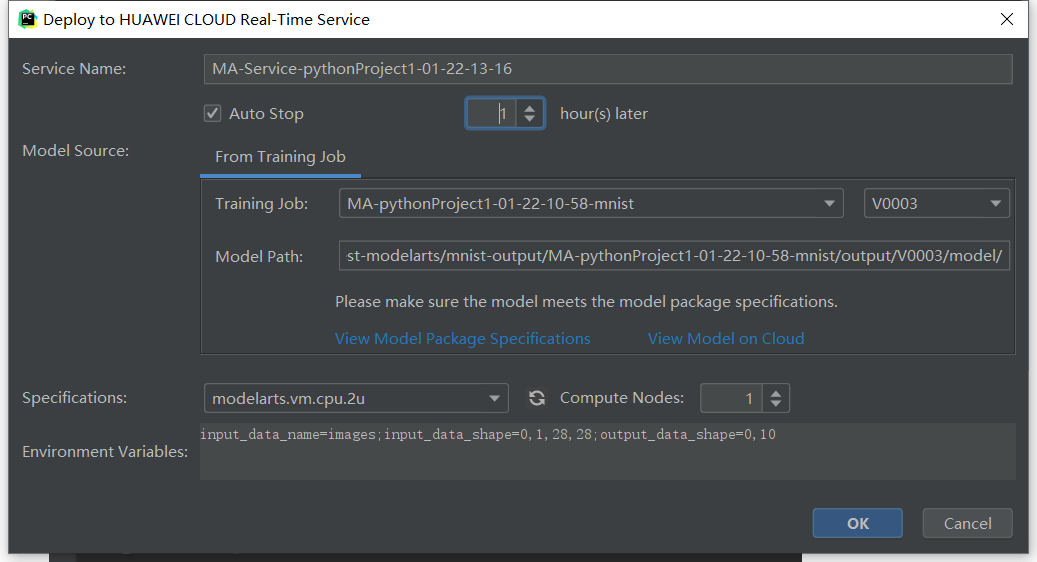Switch to the From Training Job tab
The width and height of the screenshot is (1037, 562).
[x=280, y=157]
